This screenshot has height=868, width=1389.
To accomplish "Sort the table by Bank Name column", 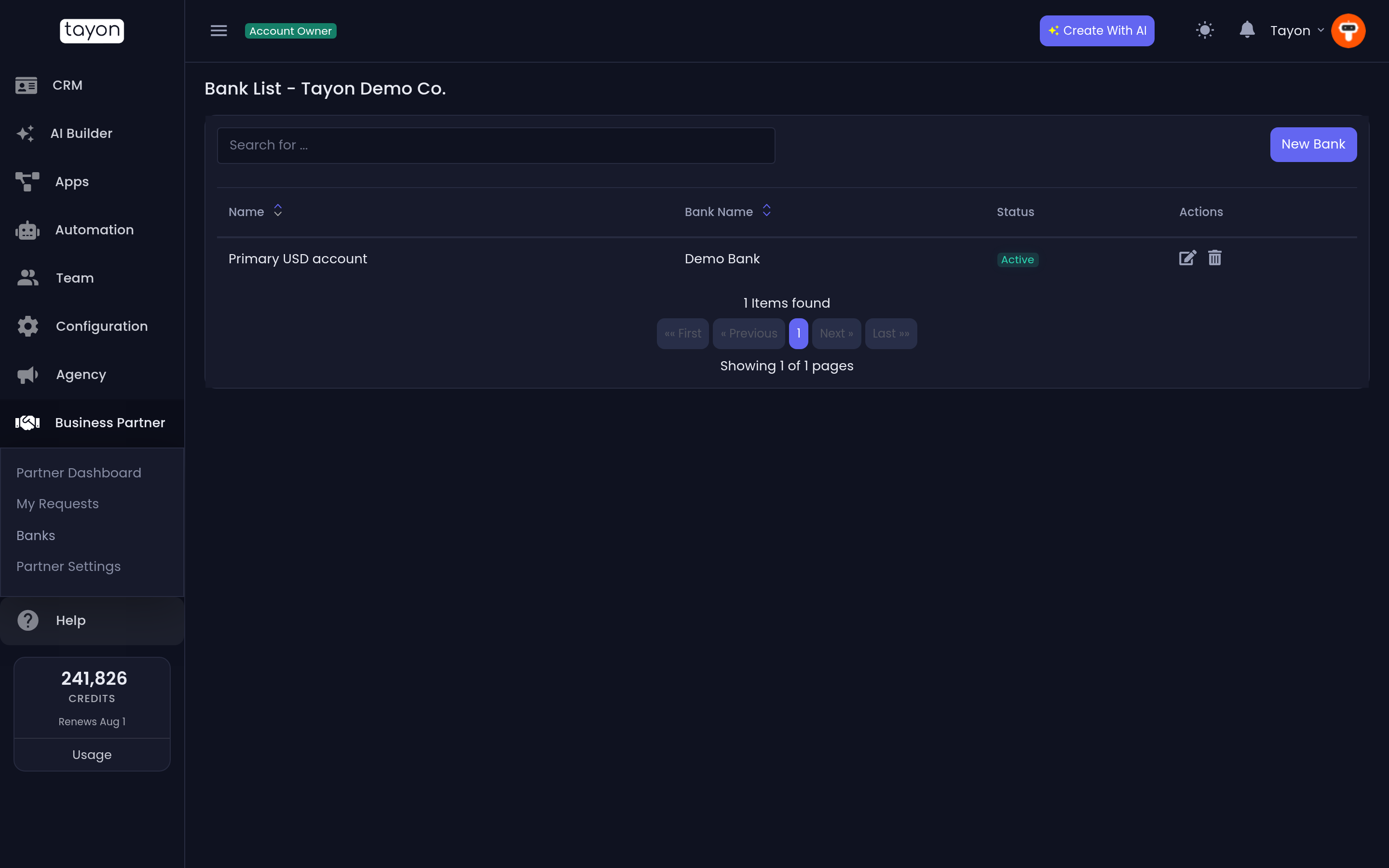I will point(767,211).
